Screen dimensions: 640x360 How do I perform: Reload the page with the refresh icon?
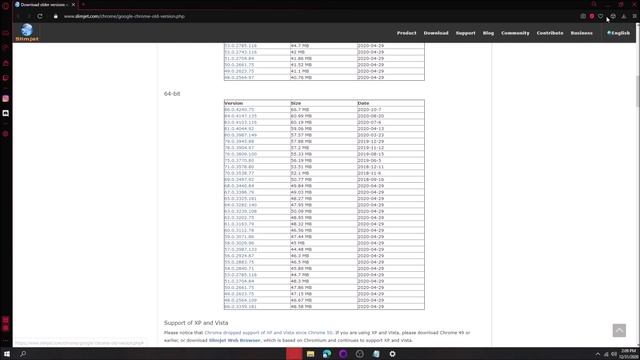click(40, 16)
